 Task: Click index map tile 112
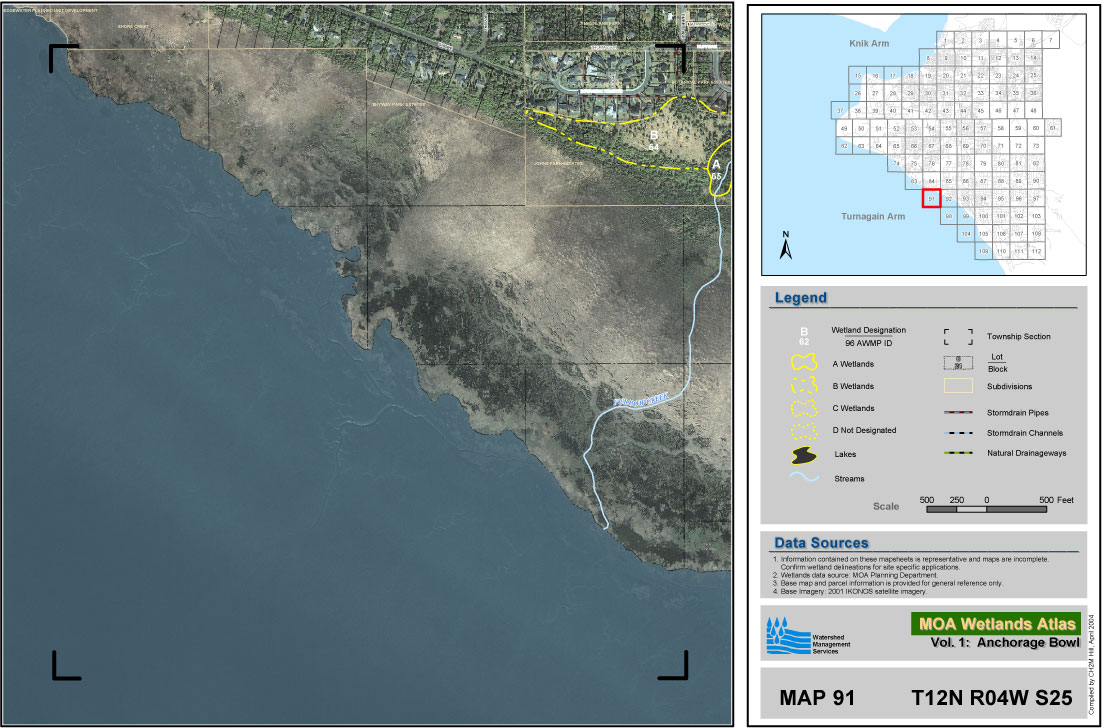(x=1036, y=251)
